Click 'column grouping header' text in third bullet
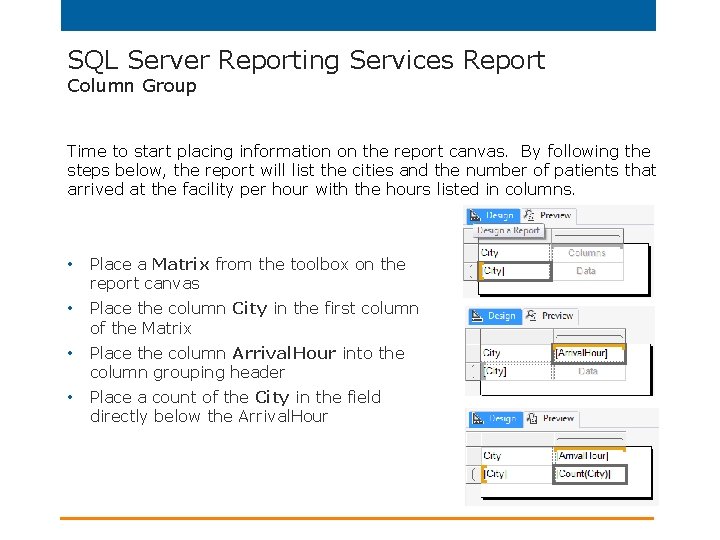 tap(187, 372)
